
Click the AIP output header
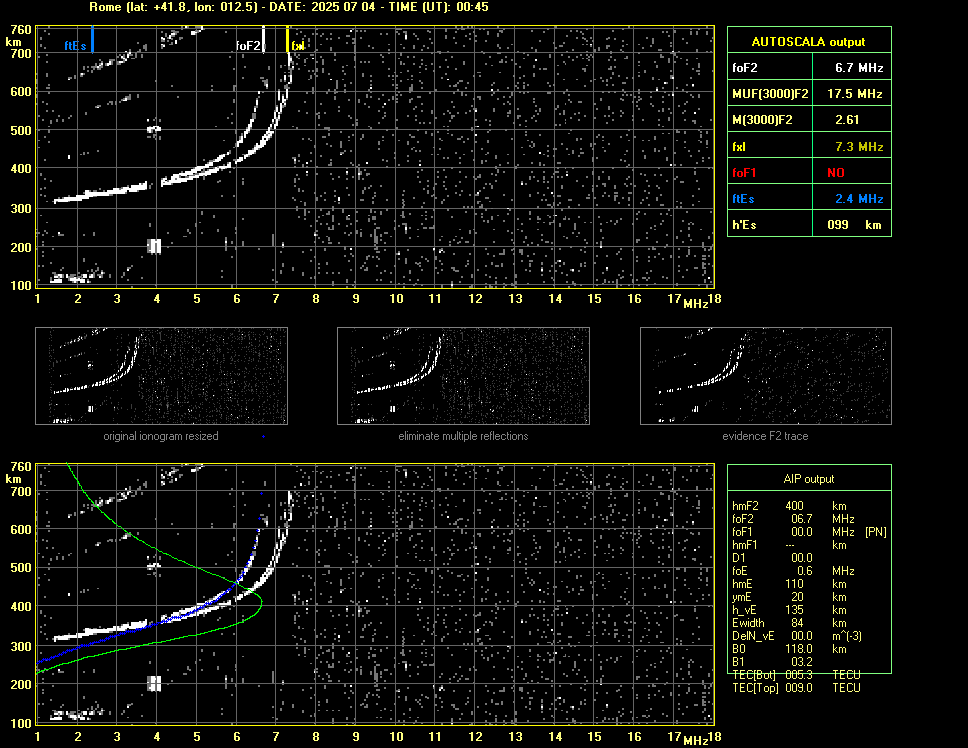[809, 479]
